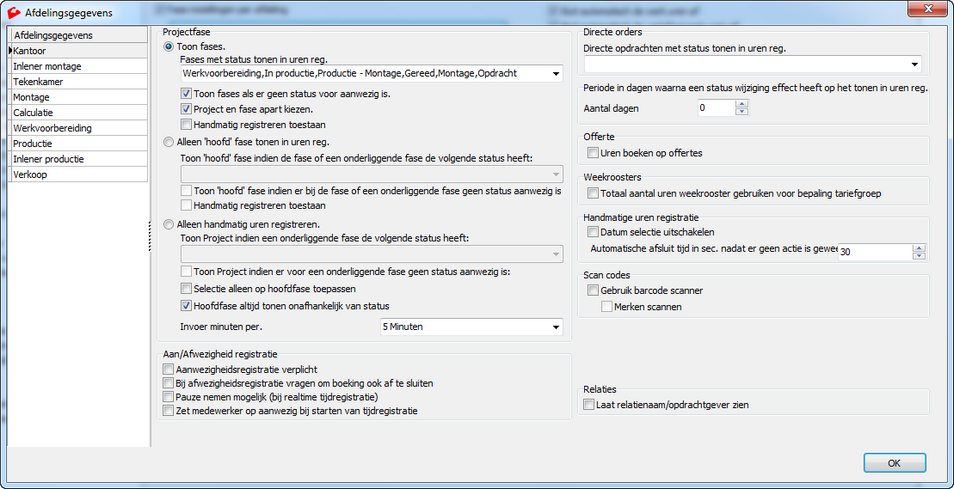
Task: Select the Calculatie department
Action: (x=79, y=113)
